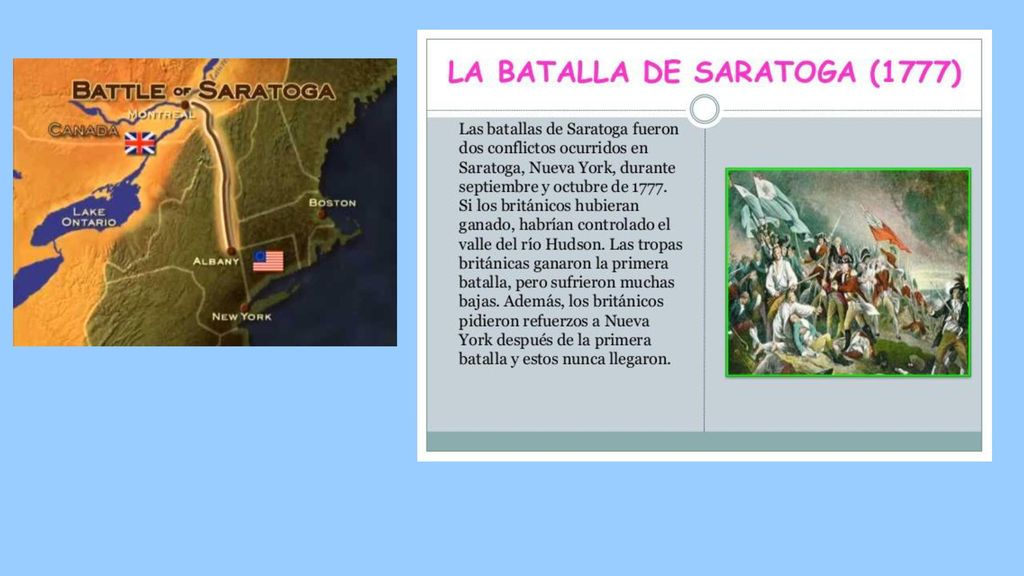Click the red dot marker at Boston

321,214
